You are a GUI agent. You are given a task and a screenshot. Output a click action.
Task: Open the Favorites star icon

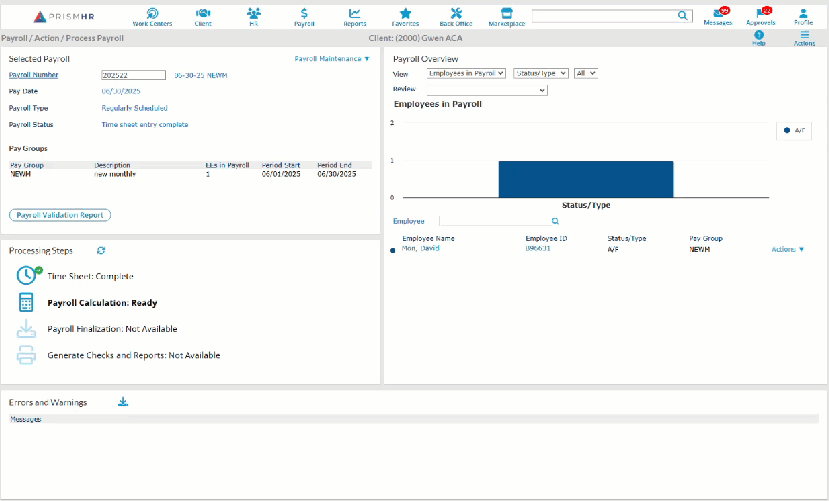click(x=405, y=15)
